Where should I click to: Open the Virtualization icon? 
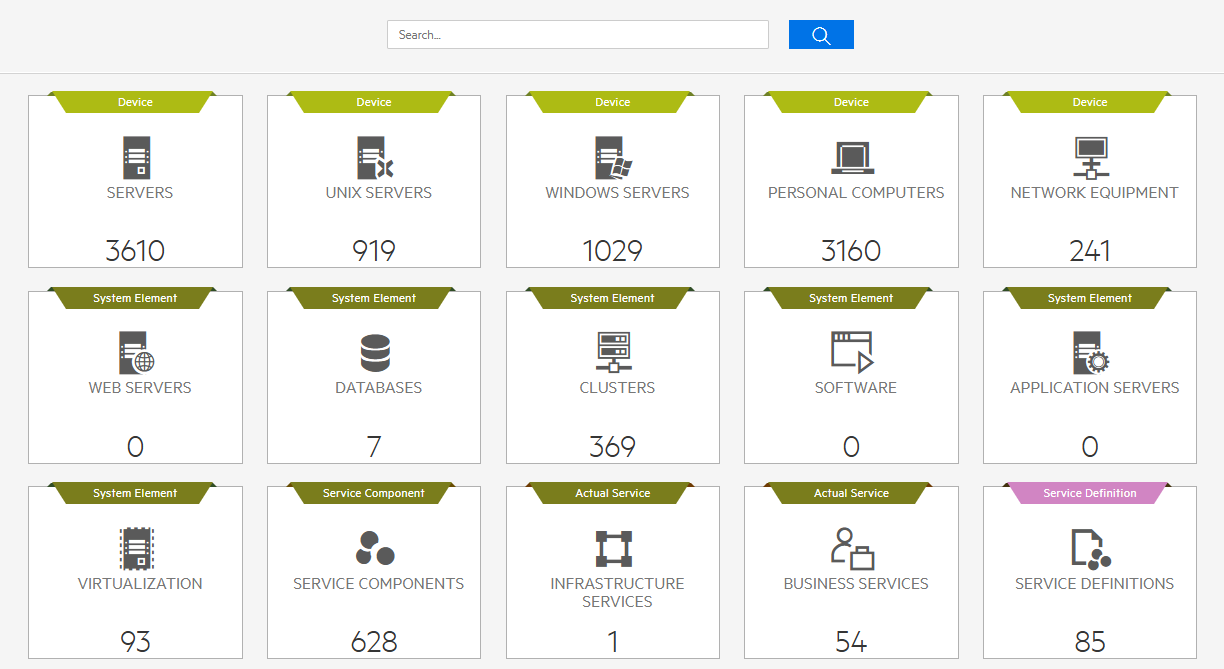136,549
